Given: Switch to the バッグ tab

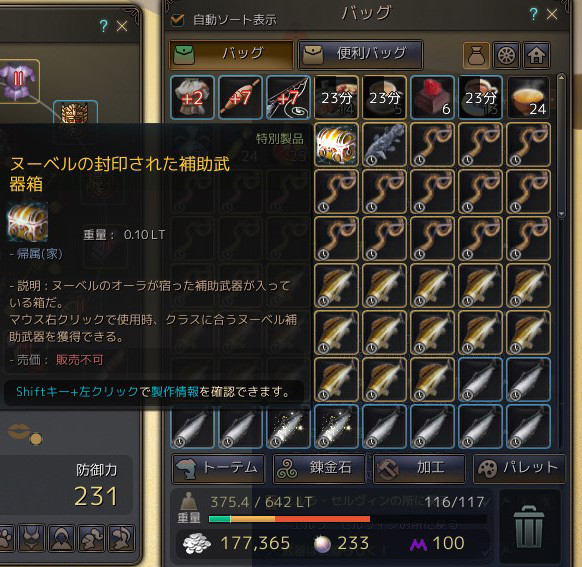Looking at the screenshot, I should click(x=231, y=54).
